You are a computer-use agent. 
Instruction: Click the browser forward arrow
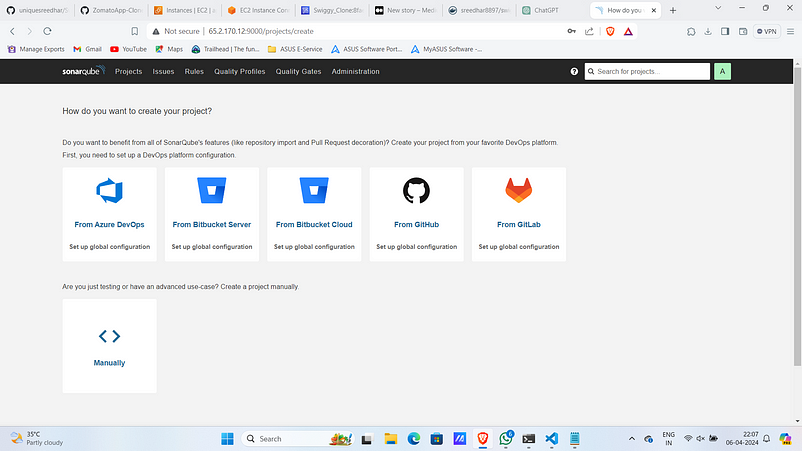(30, 31)
